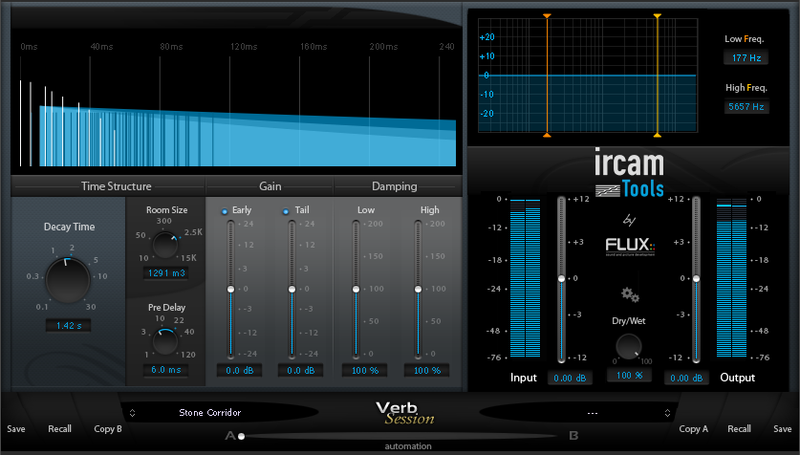Recall preset slot B
800x455 pixels.
(x=739, y=429)
